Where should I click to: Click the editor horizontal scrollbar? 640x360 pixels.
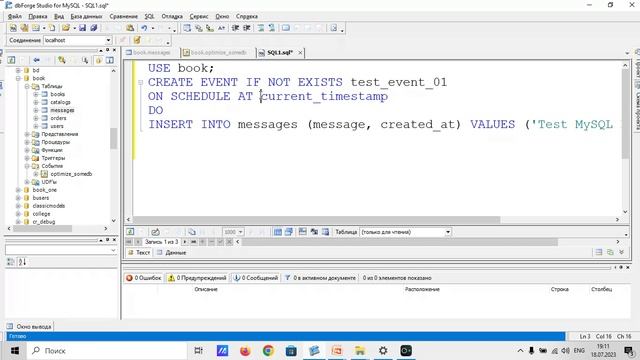pos(317,220)
